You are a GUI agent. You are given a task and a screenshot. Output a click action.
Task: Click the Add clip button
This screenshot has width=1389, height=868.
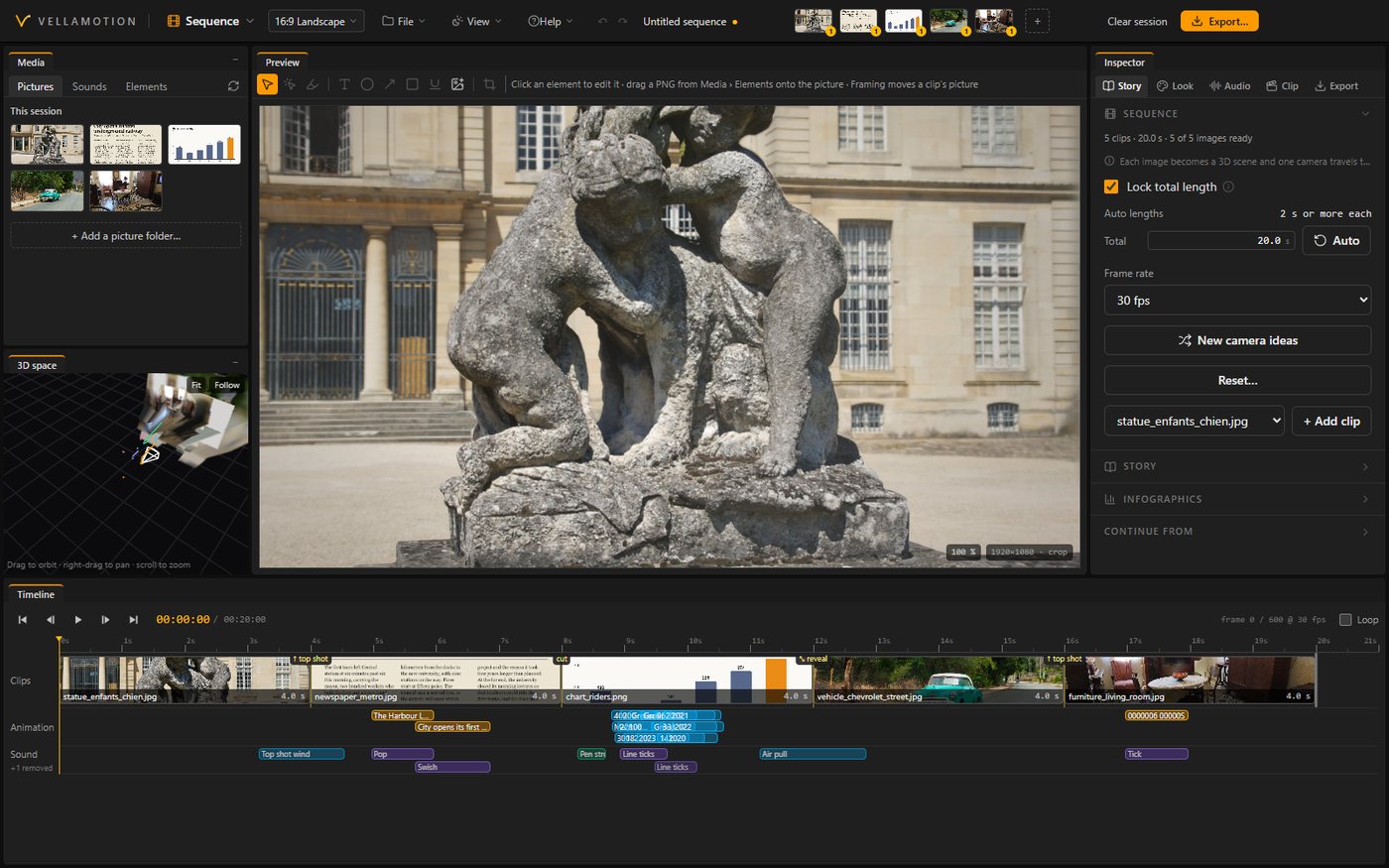(x=1331, y=421)
